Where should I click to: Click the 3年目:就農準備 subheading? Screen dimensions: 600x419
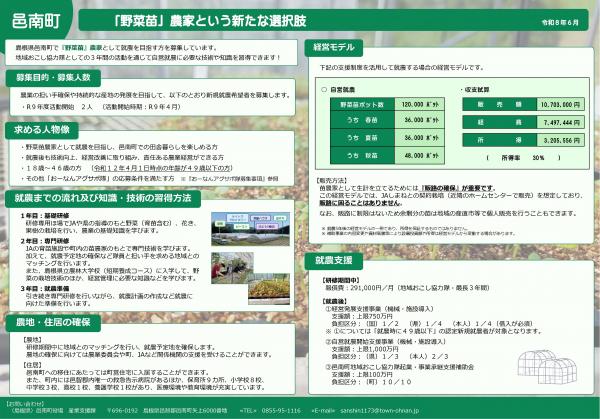coord(45,289)
